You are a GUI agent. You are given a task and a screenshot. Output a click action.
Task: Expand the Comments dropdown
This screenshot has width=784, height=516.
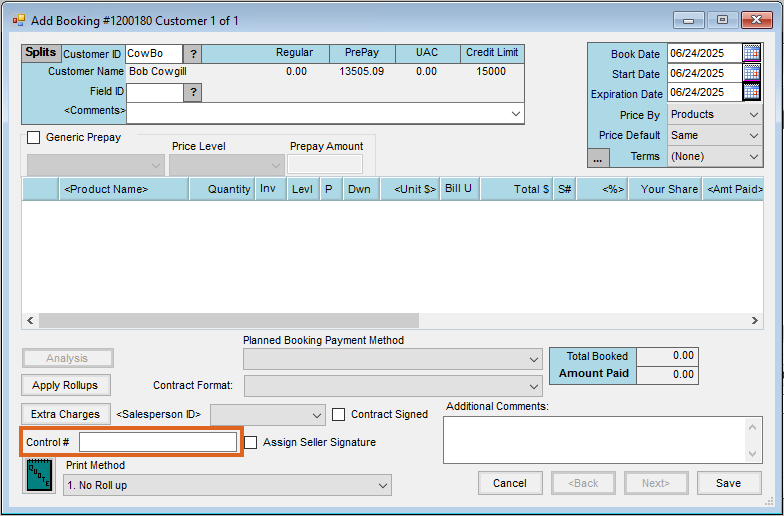point(516,114)
